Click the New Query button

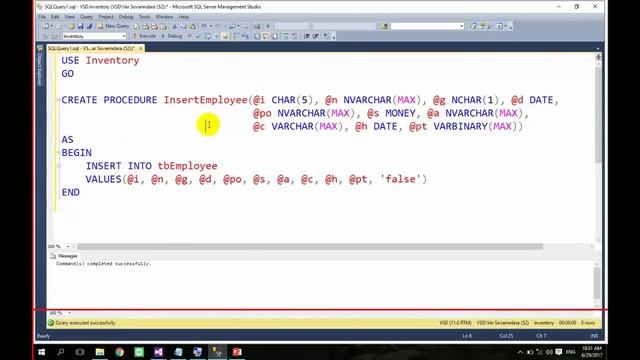(114, 26)
